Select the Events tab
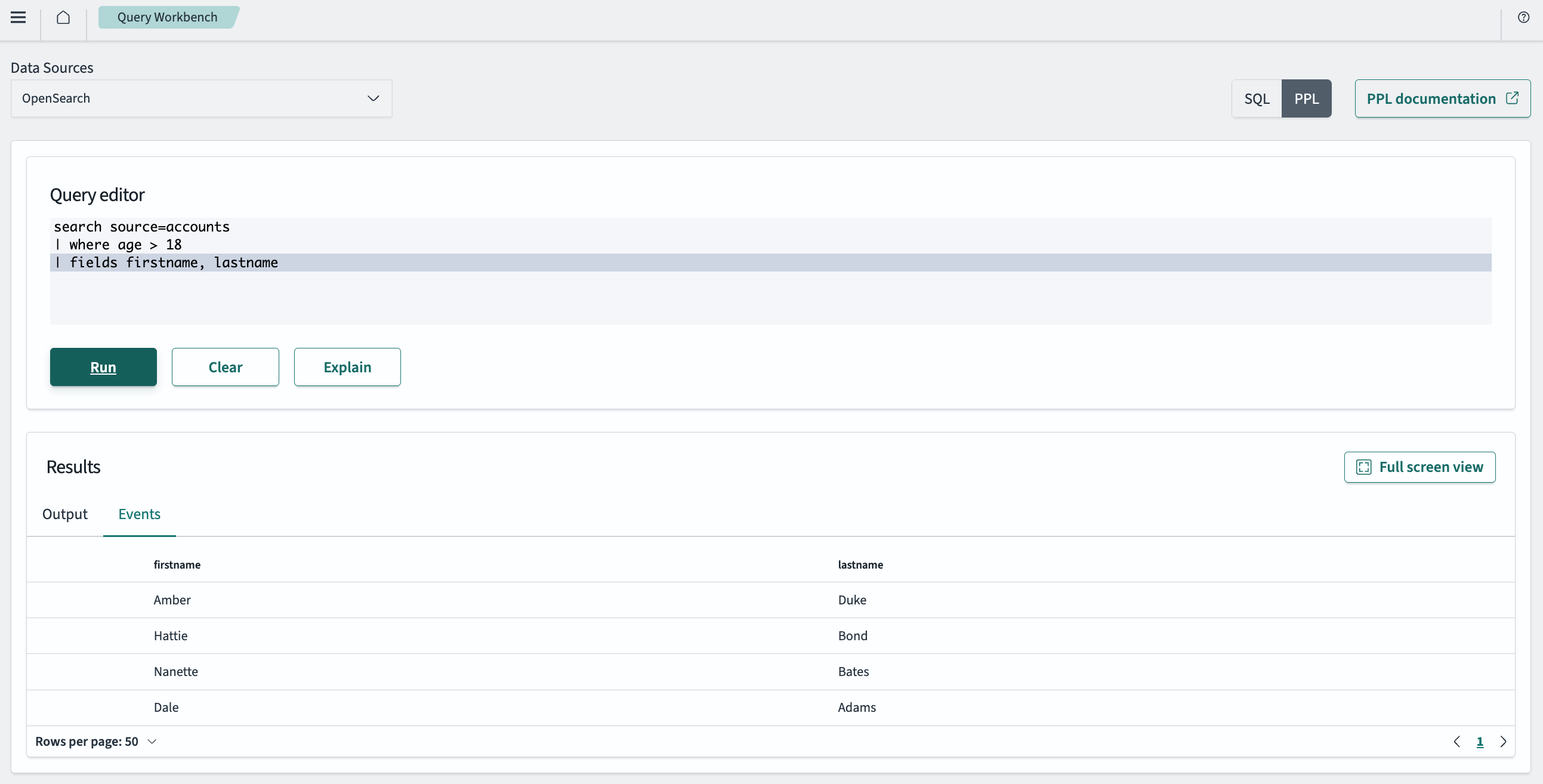 (x=139, y=514)
